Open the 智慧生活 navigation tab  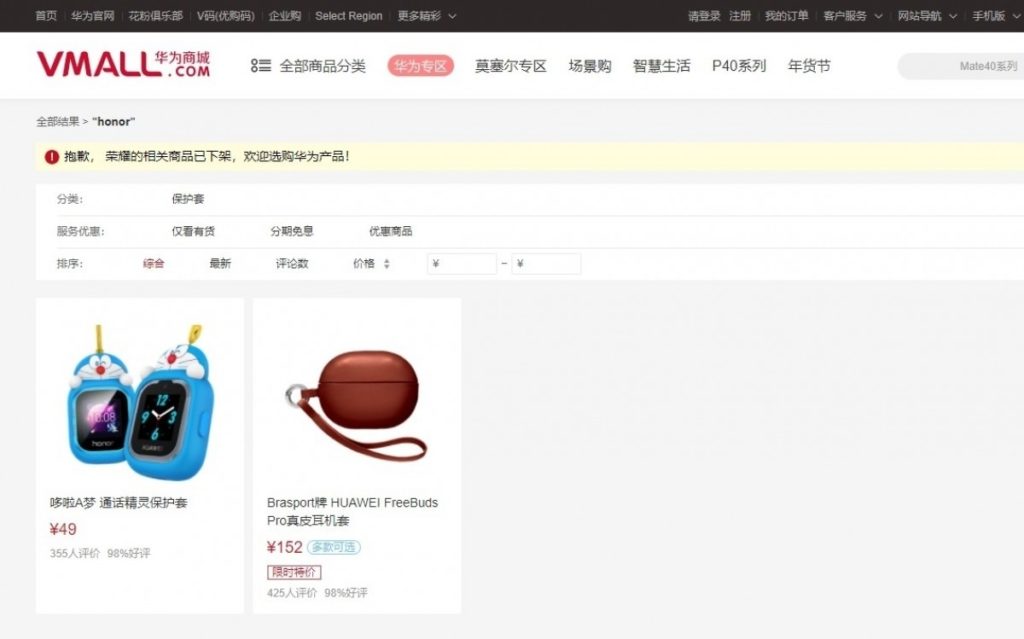[x=661, y=66]
